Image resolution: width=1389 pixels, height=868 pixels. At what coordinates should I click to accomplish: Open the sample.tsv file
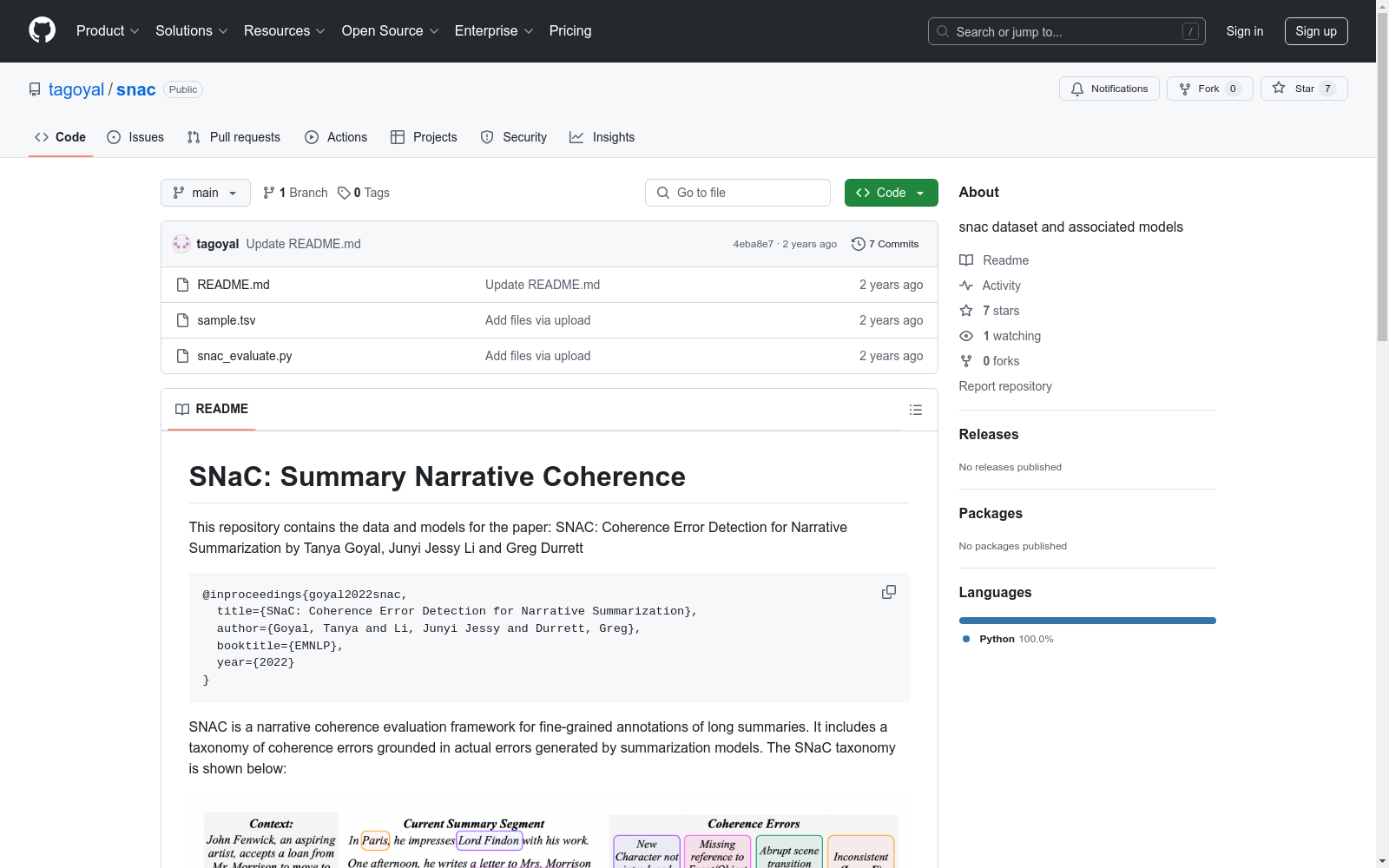227,320
